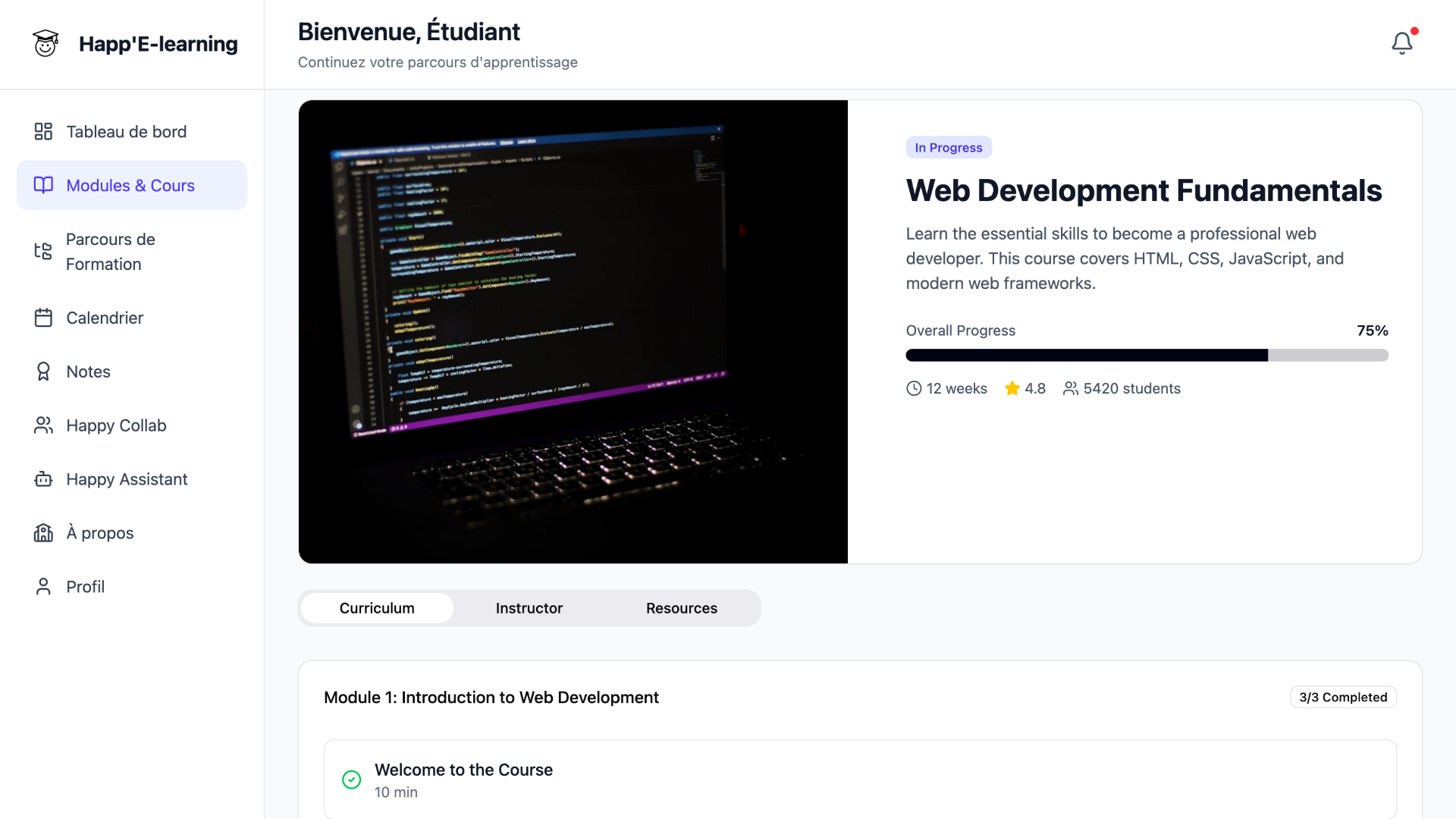Switch to the Instructor tab
Viewport: 1456px width, 819px height.
coord(529,608)
